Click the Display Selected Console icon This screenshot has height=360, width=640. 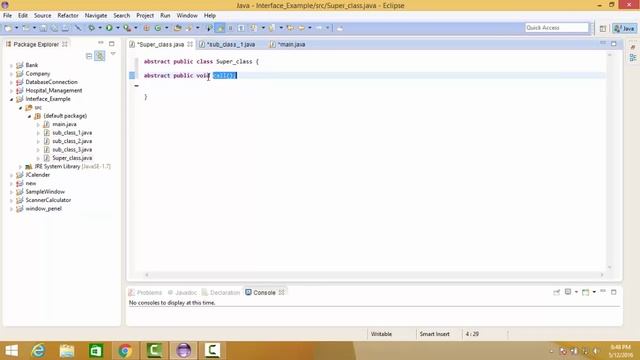pyautogui.click(x=568, y=292)
